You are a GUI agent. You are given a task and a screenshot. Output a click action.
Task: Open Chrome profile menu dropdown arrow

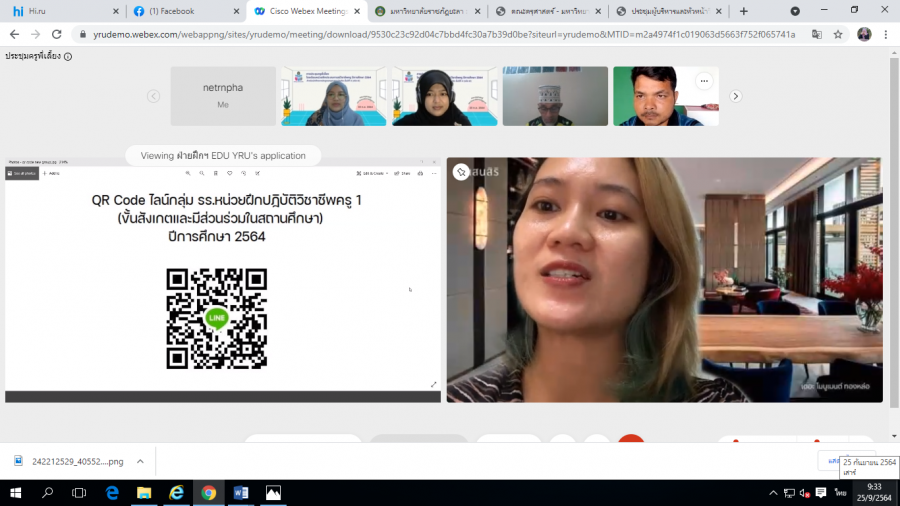pyautogui.click(x=795, y=11)
